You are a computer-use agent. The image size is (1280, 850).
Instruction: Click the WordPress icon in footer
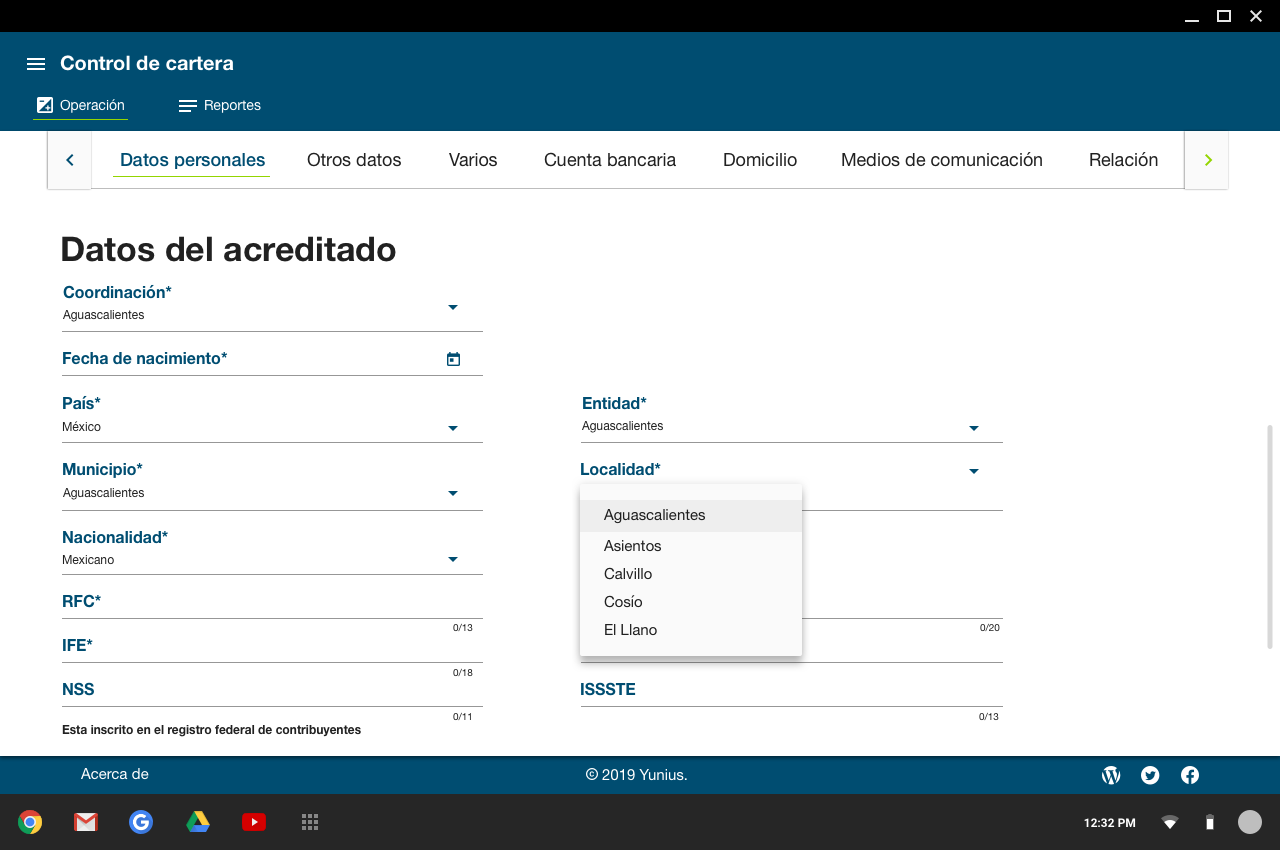click(x=1111, y=775)
